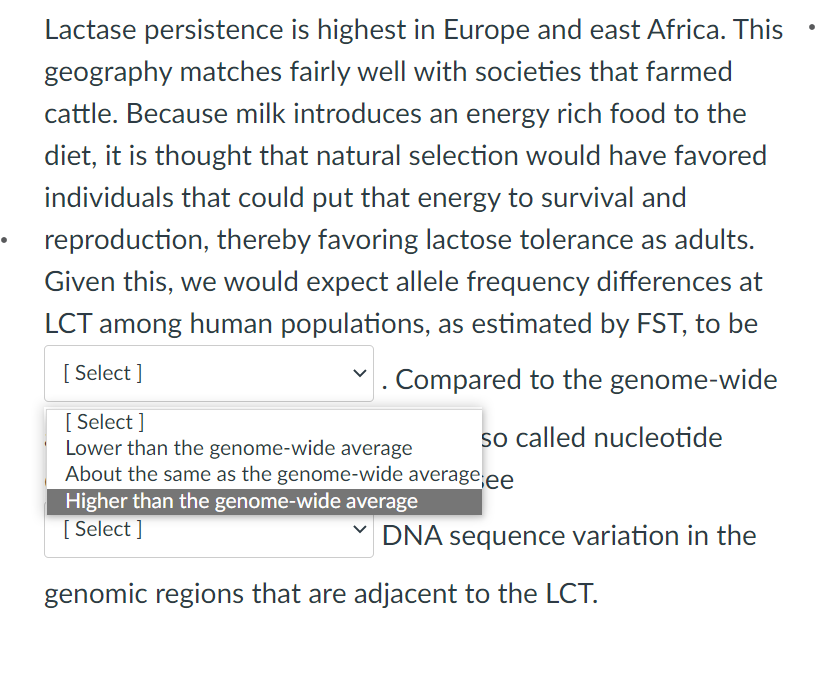Click the small dot in the left margin
Screen dimensions: 816x685
3,238
